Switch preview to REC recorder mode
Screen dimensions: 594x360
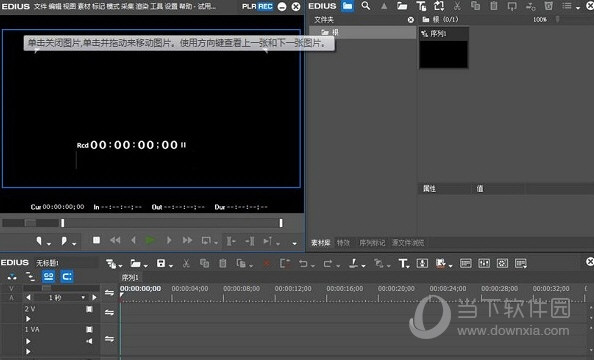pyautogui.click(x=265, y=6)
